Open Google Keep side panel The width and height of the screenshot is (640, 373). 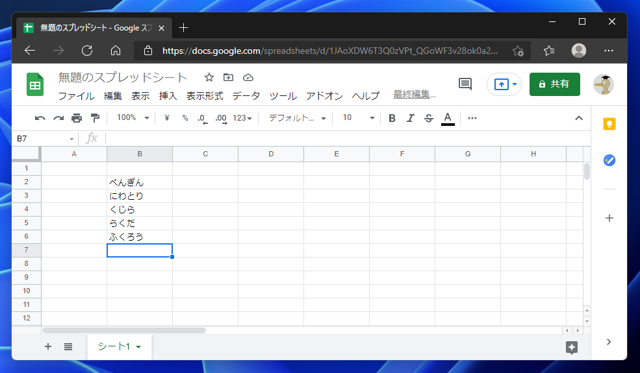[609, 124]
